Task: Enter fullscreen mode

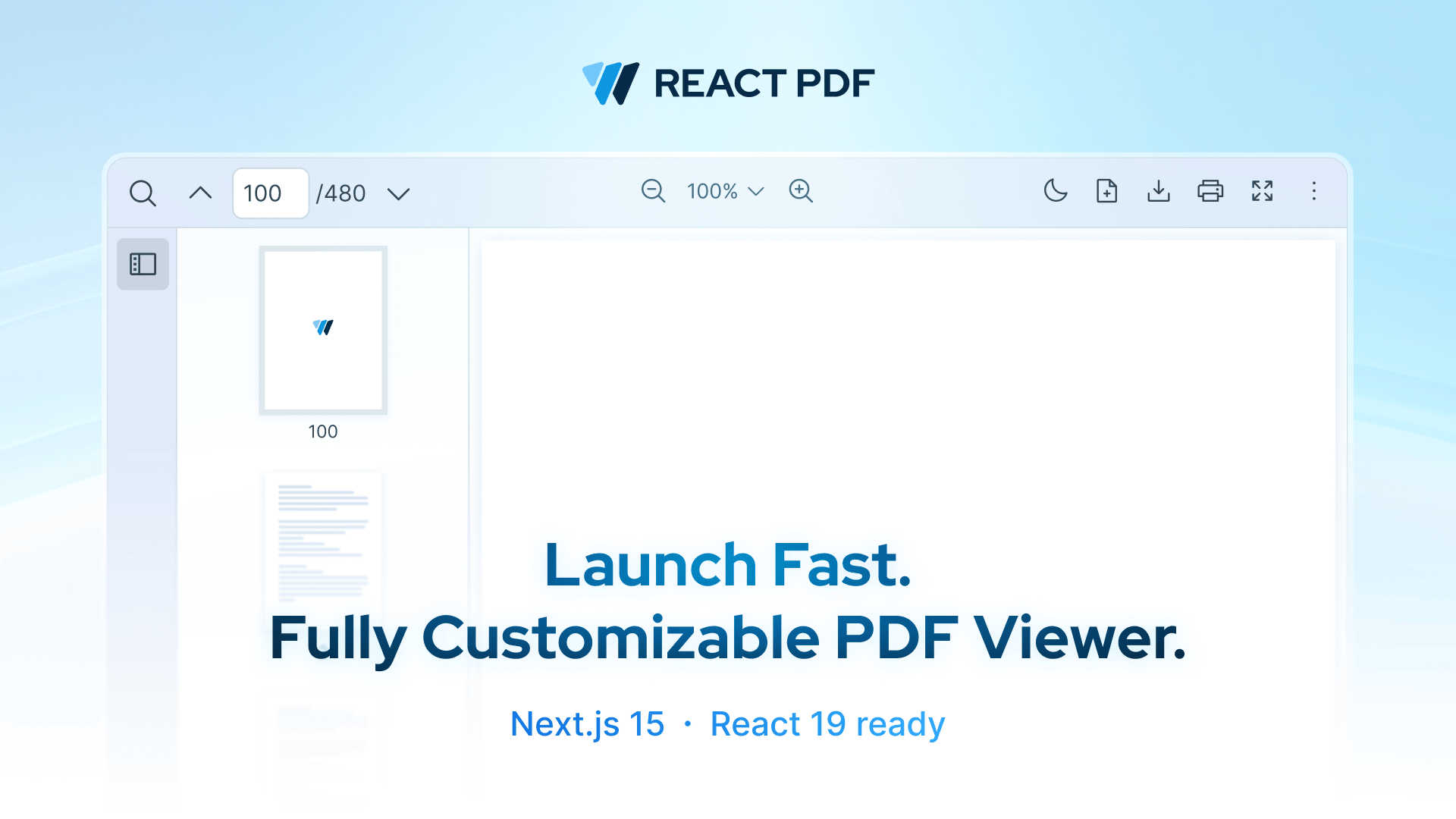Action: coord(1262,191)
